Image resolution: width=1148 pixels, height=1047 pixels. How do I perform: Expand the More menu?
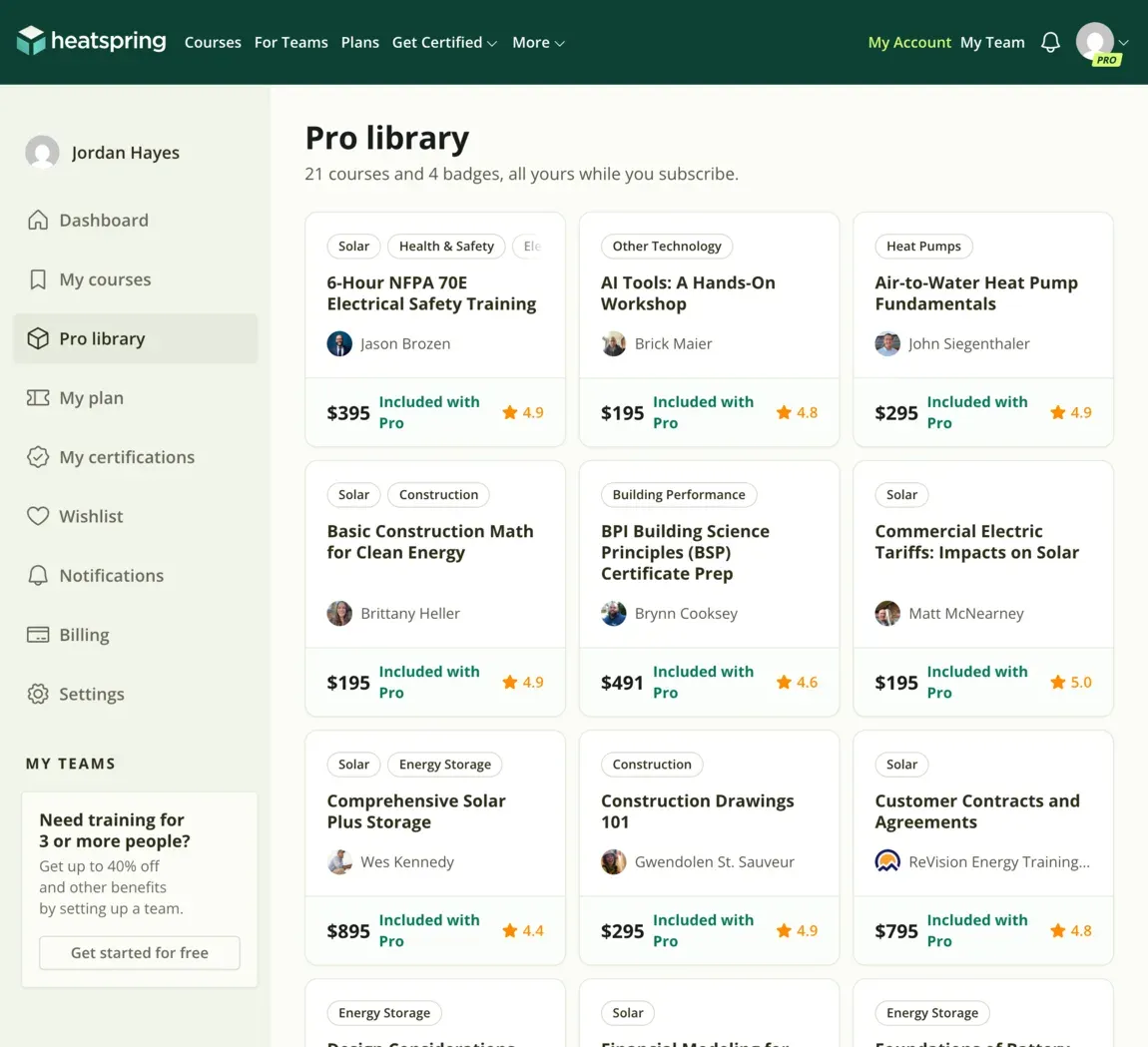pos(538,43)
